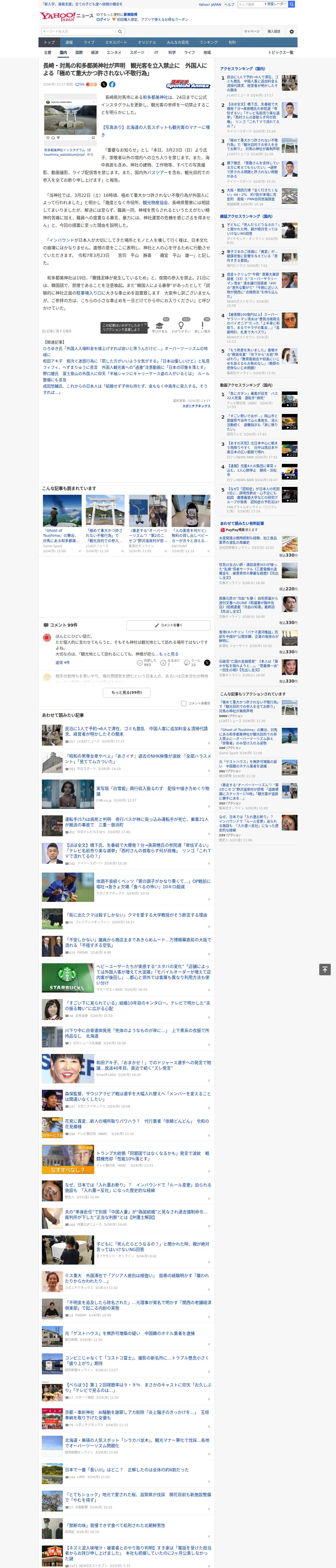Viewport: 336px width, 1568px height.
Task: Play the second video ranking thumbnail (2:06)
Action: click(290, 422)
